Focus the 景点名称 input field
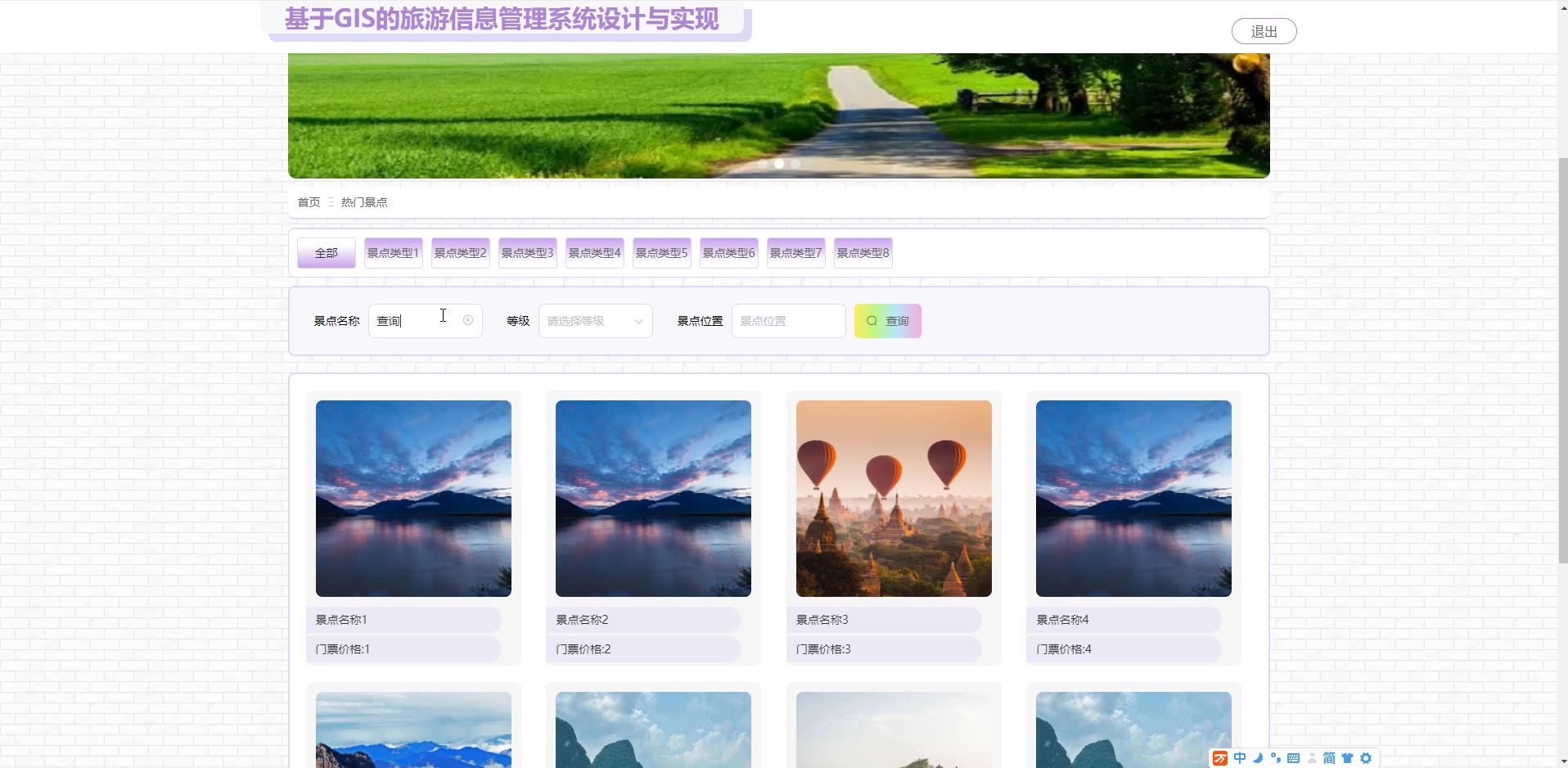 point(426,321)
